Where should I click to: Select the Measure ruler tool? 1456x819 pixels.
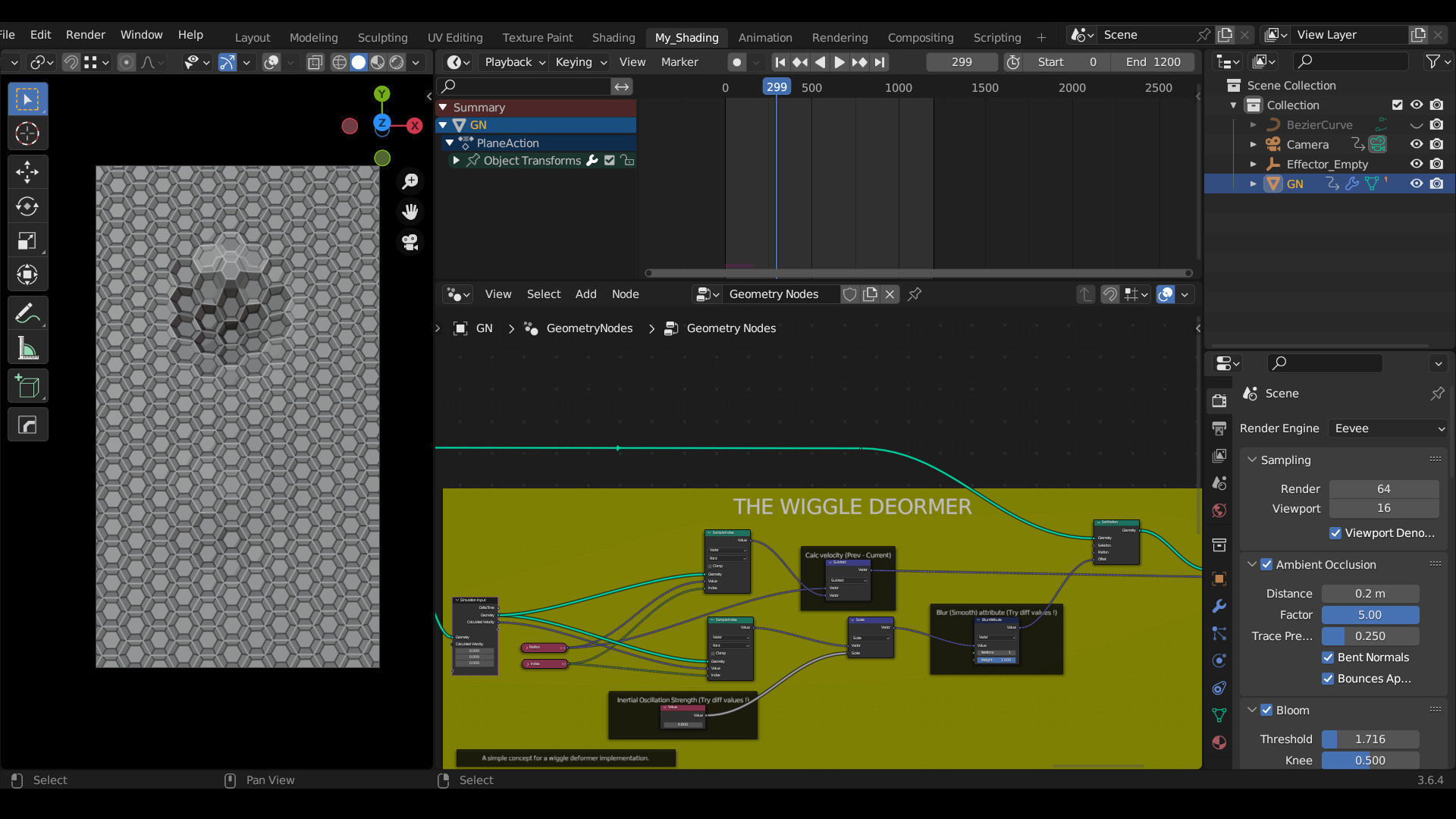pos(27,349)
